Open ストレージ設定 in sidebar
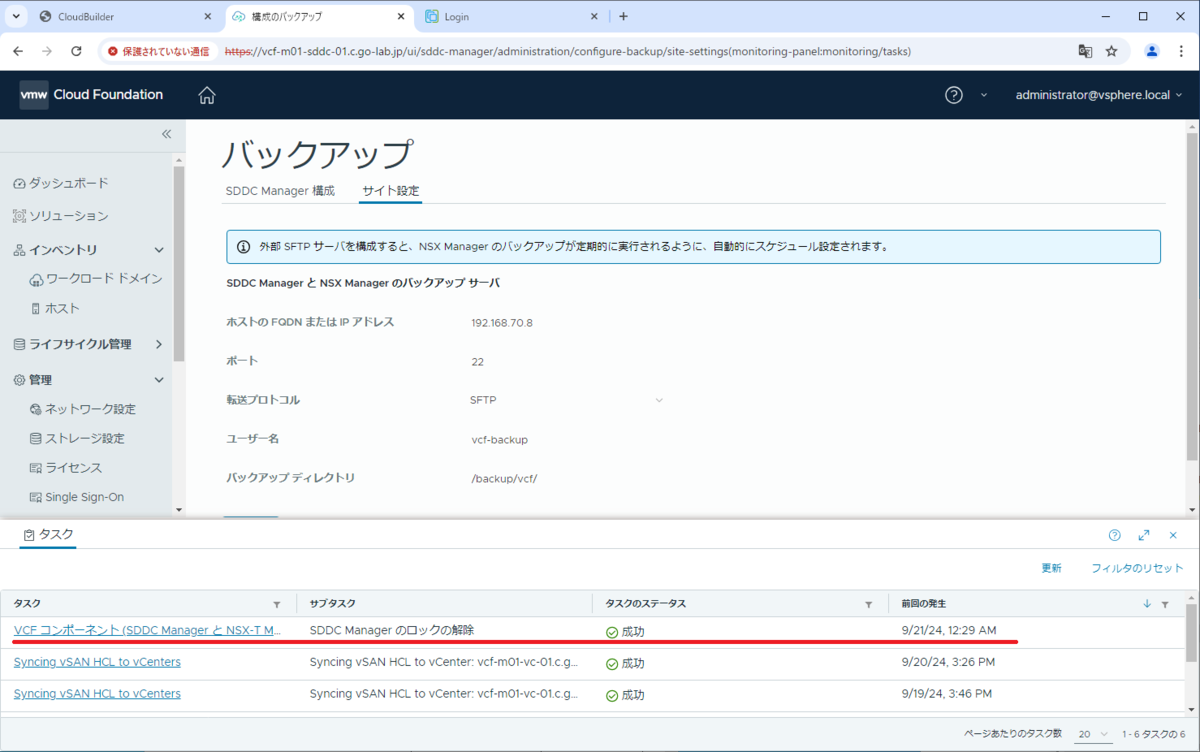 (x=77, y=438)
